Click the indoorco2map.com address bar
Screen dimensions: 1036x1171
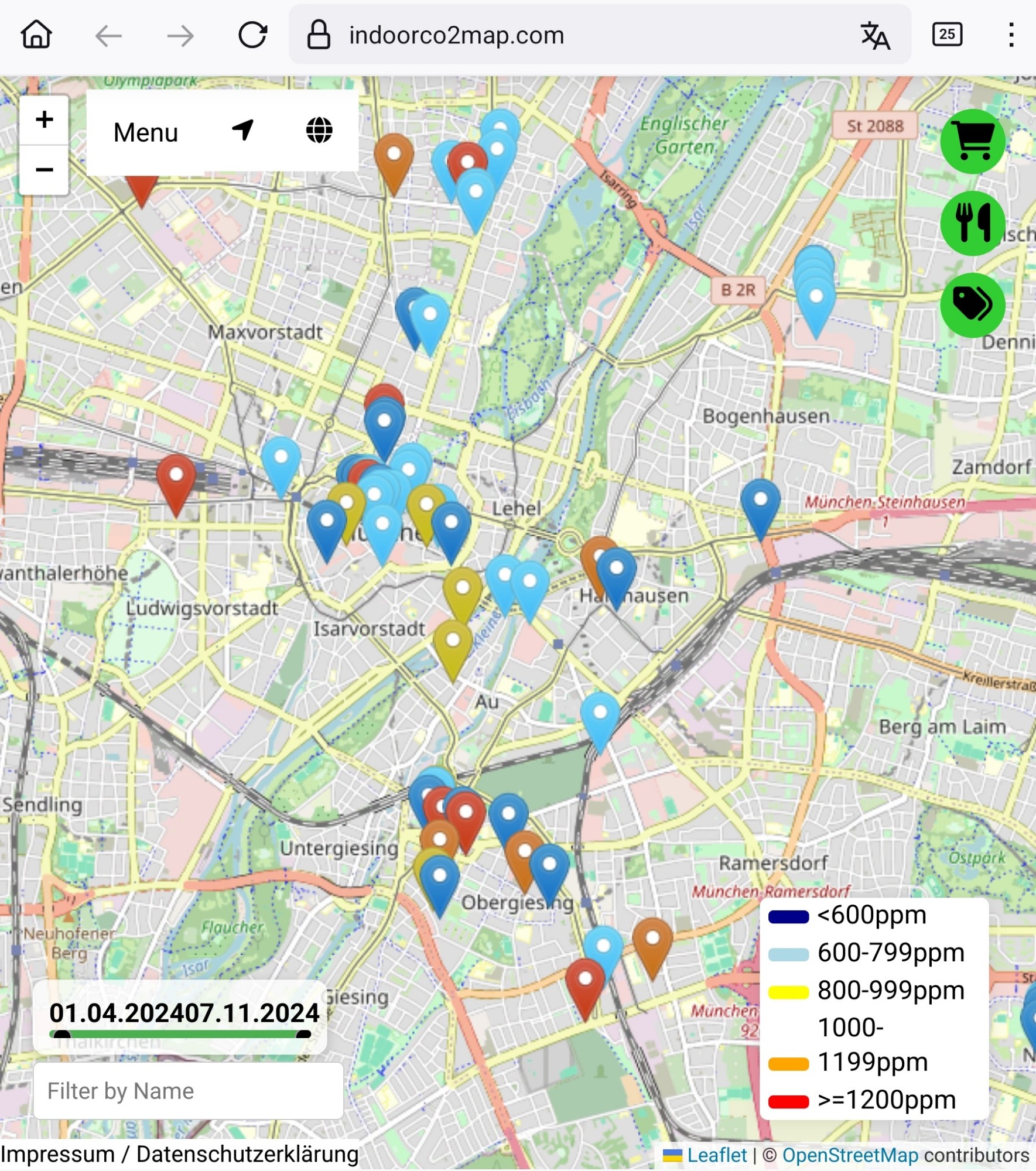[x=456, y=35]
